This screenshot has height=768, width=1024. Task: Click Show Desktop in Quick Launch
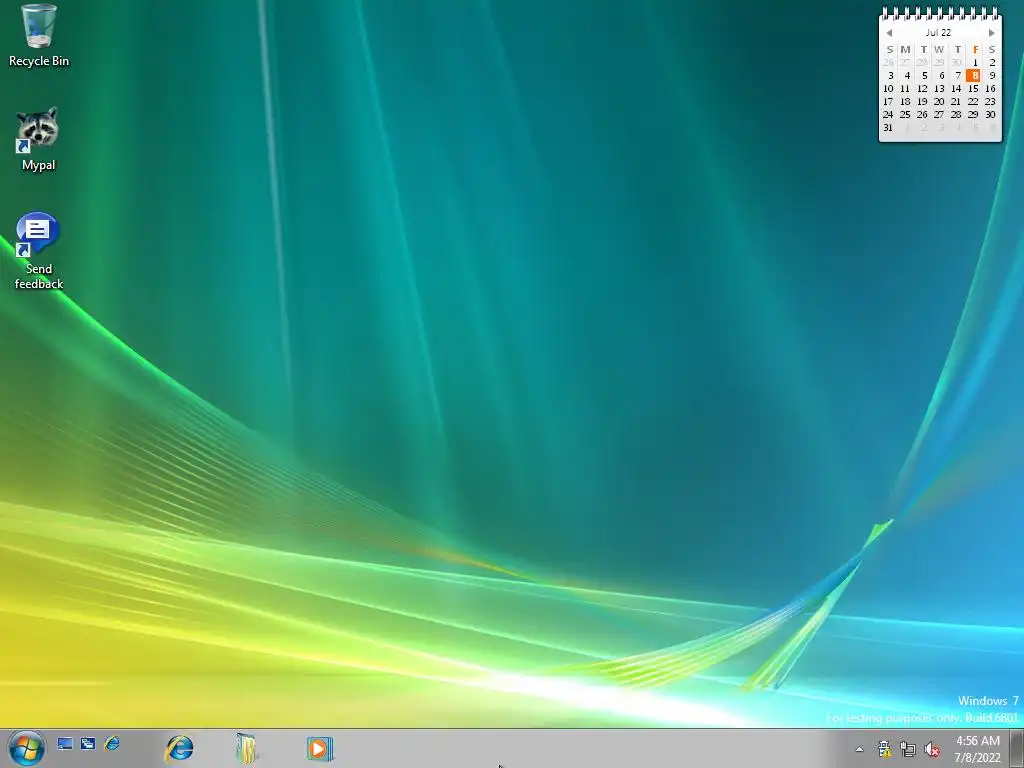(x=65, y=743)
